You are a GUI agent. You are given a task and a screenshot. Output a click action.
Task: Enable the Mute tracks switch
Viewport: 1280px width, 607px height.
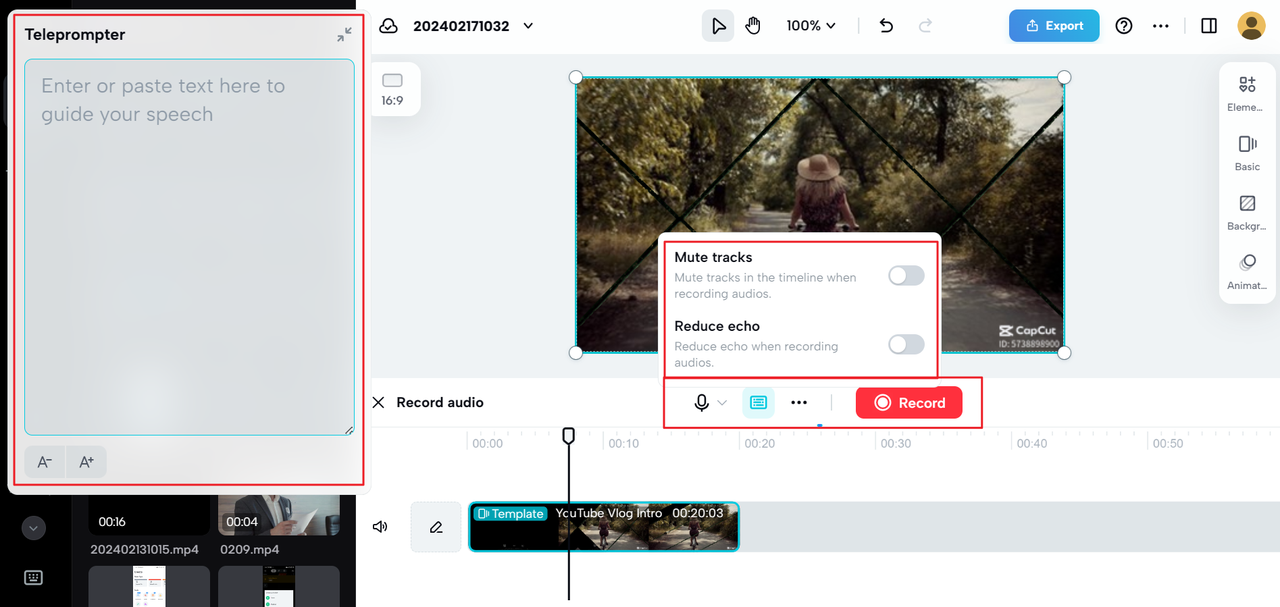(x=906, y=275)
